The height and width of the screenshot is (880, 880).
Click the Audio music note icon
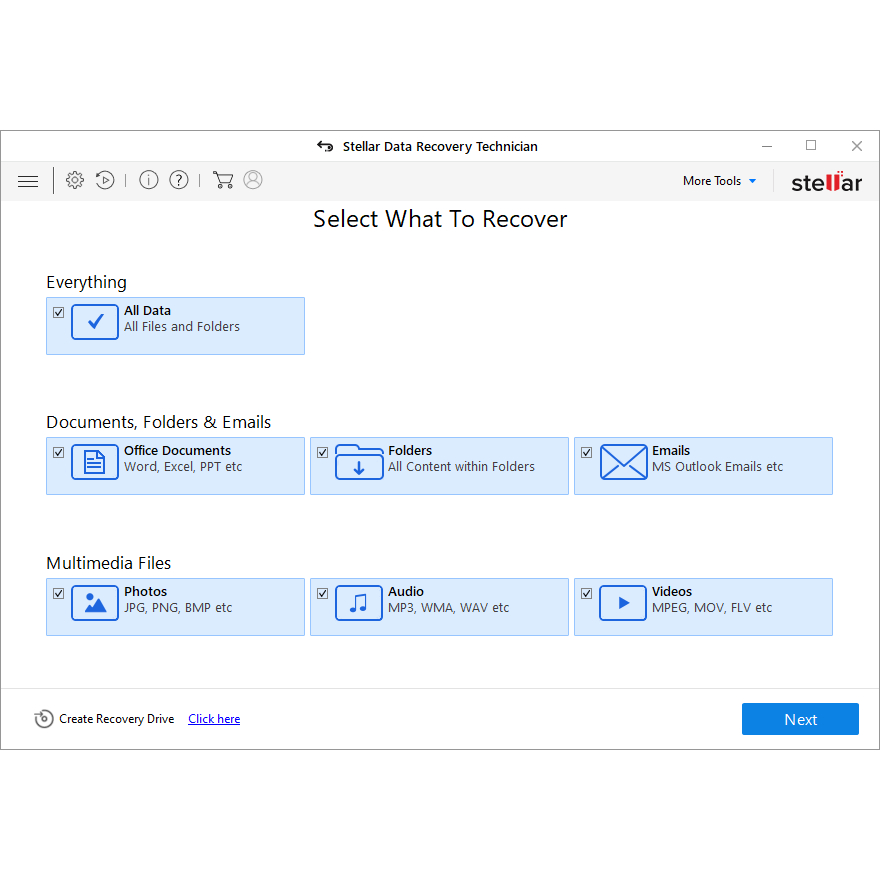[359, 603]
